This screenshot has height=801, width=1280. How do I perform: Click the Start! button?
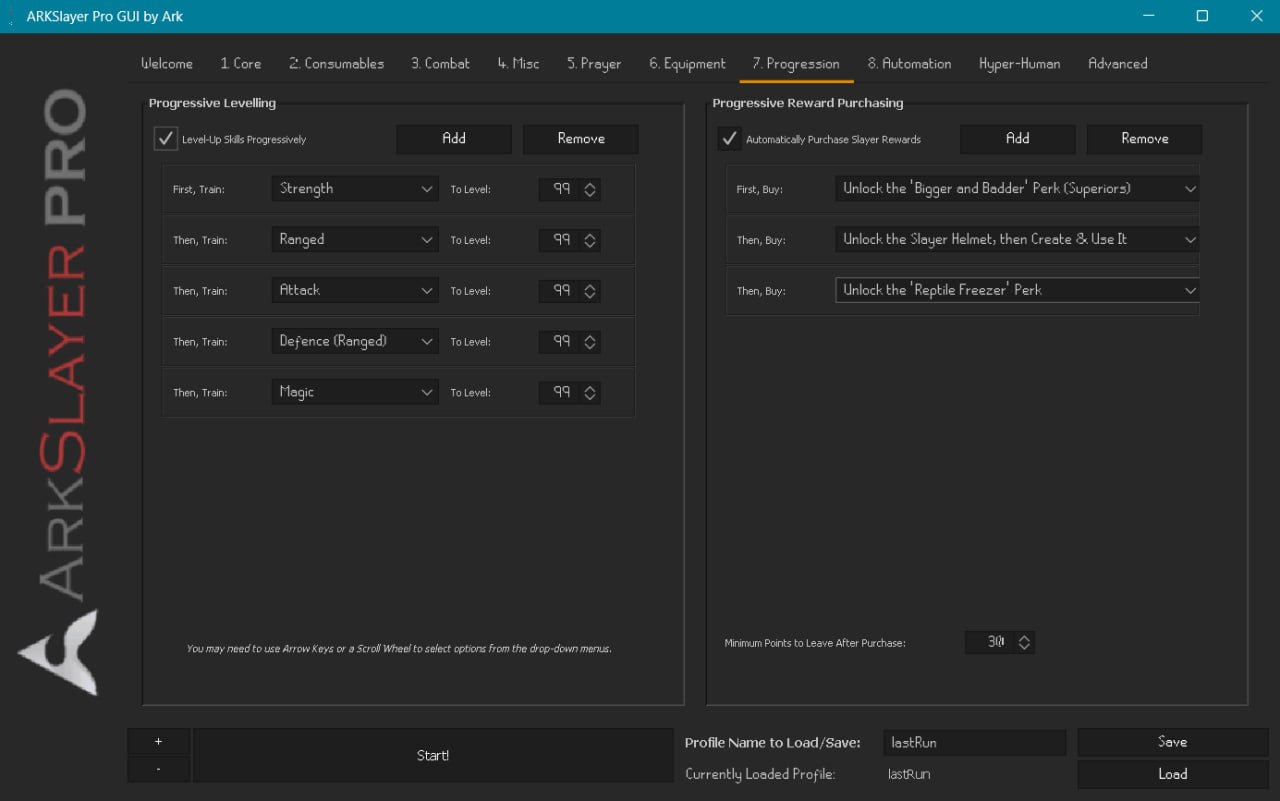point(433,755)
